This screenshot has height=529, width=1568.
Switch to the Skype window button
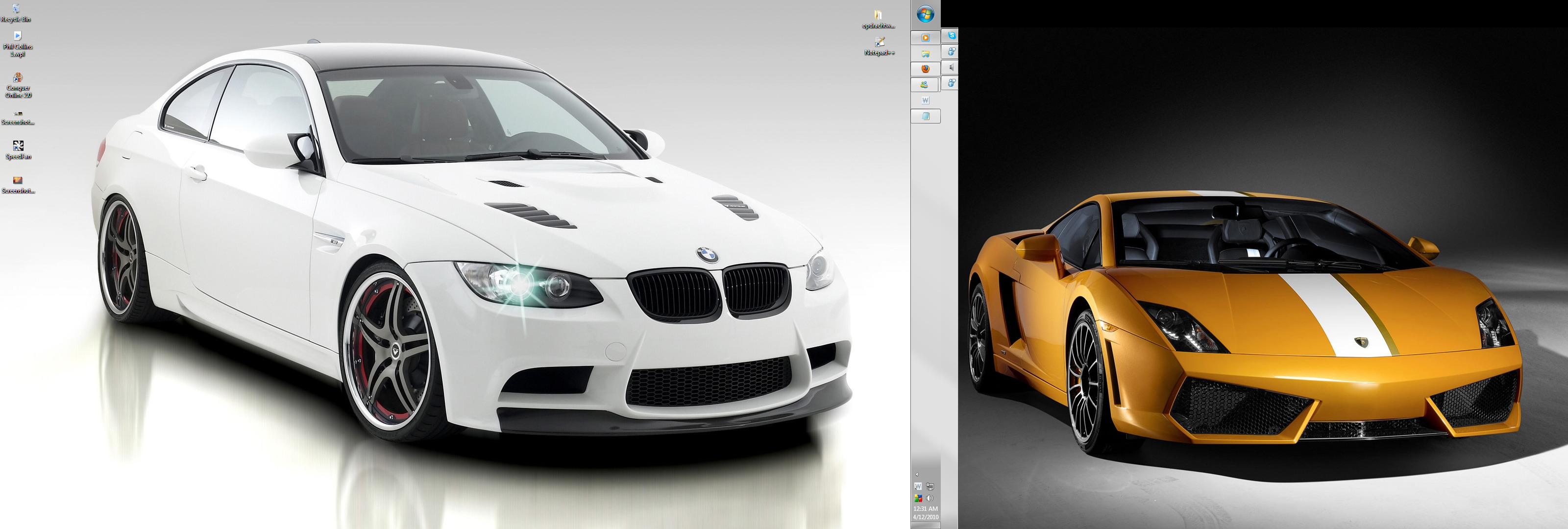coord(951,36)
